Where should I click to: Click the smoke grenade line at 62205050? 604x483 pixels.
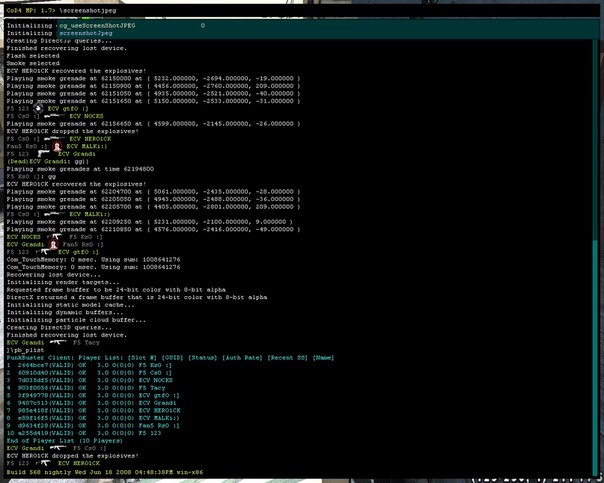click(x=153, y=199)
